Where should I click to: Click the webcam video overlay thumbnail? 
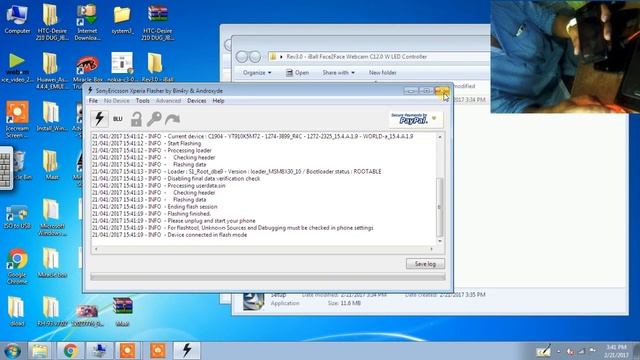click(x=565, y=57)
